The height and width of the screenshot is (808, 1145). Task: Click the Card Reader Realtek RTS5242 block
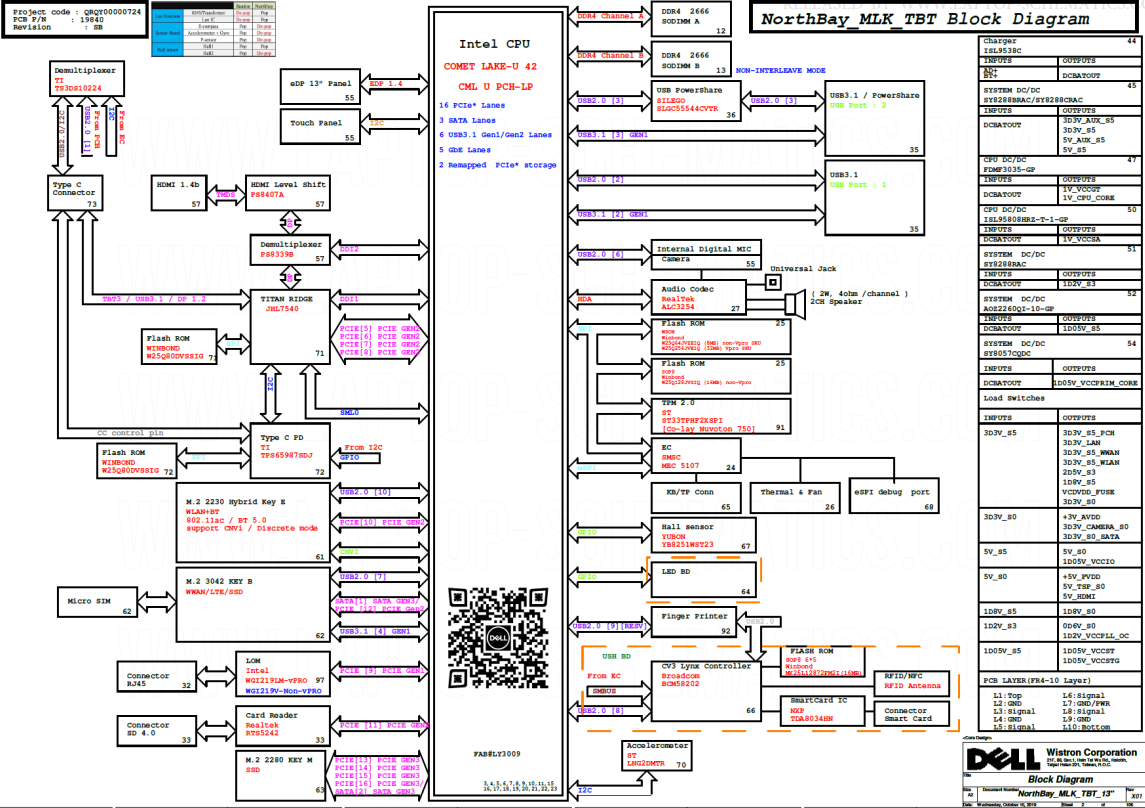point(283,726)
